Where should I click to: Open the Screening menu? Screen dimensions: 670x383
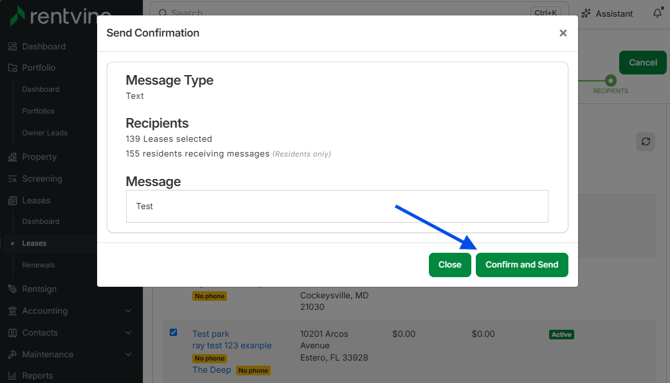pos(42,179)
